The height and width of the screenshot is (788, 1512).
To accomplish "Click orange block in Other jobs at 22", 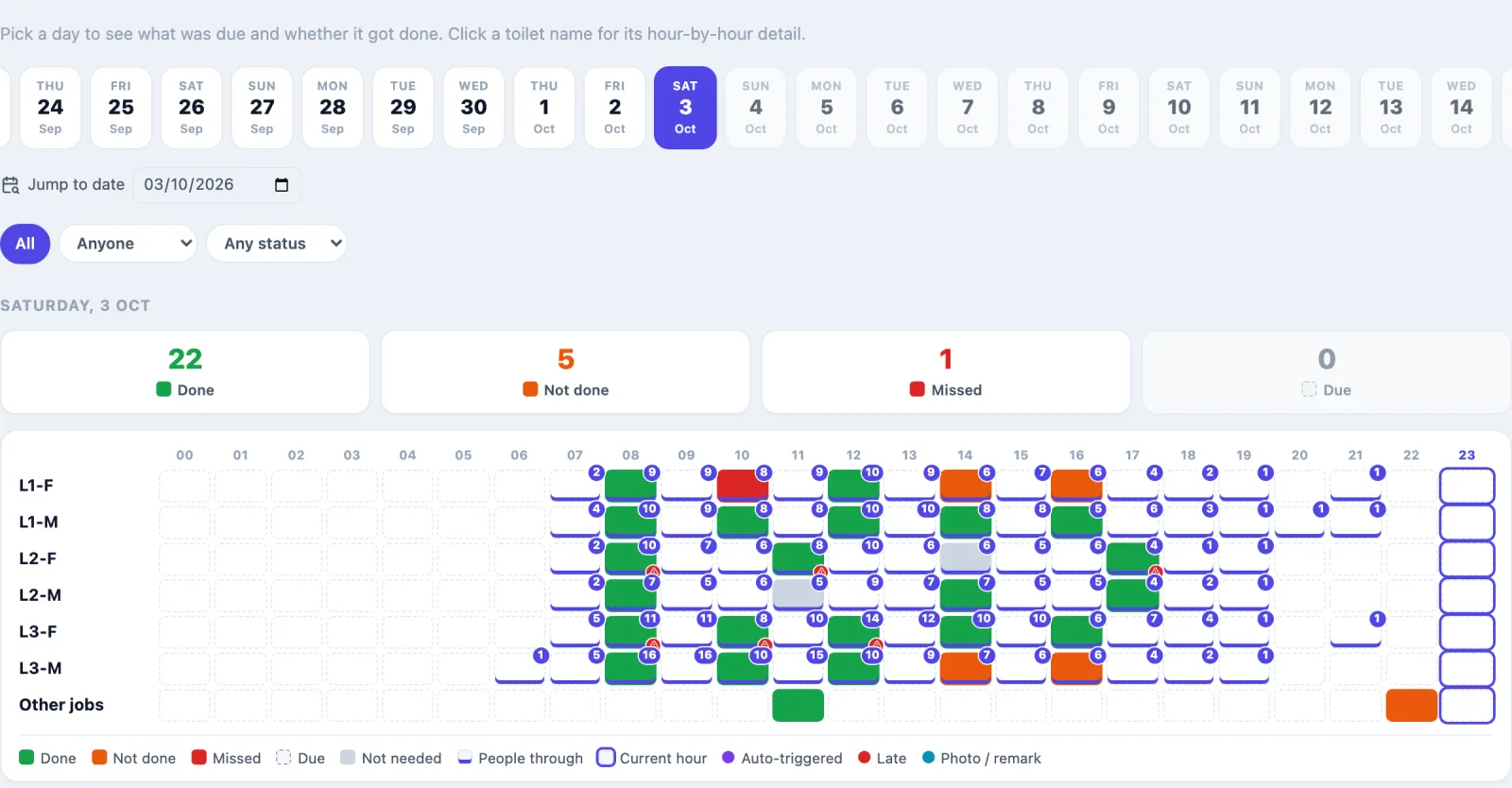I will coord(1411,705).
